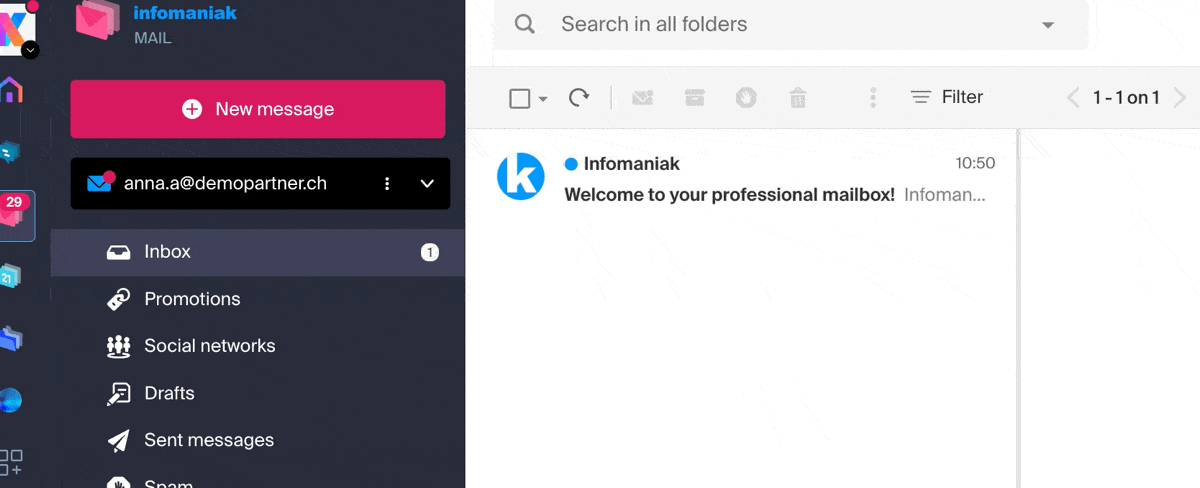
Task: Click the Drafts pencil icon
Action: 119,393
